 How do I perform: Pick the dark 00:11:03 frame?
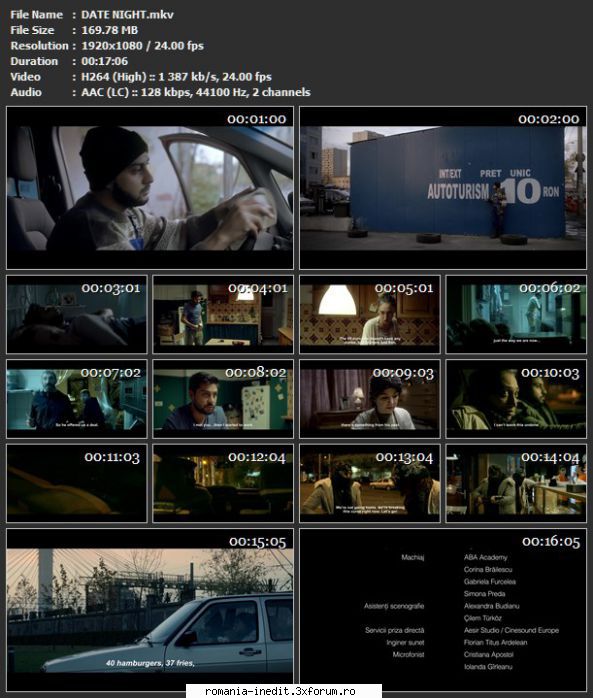tap(77, 483)
